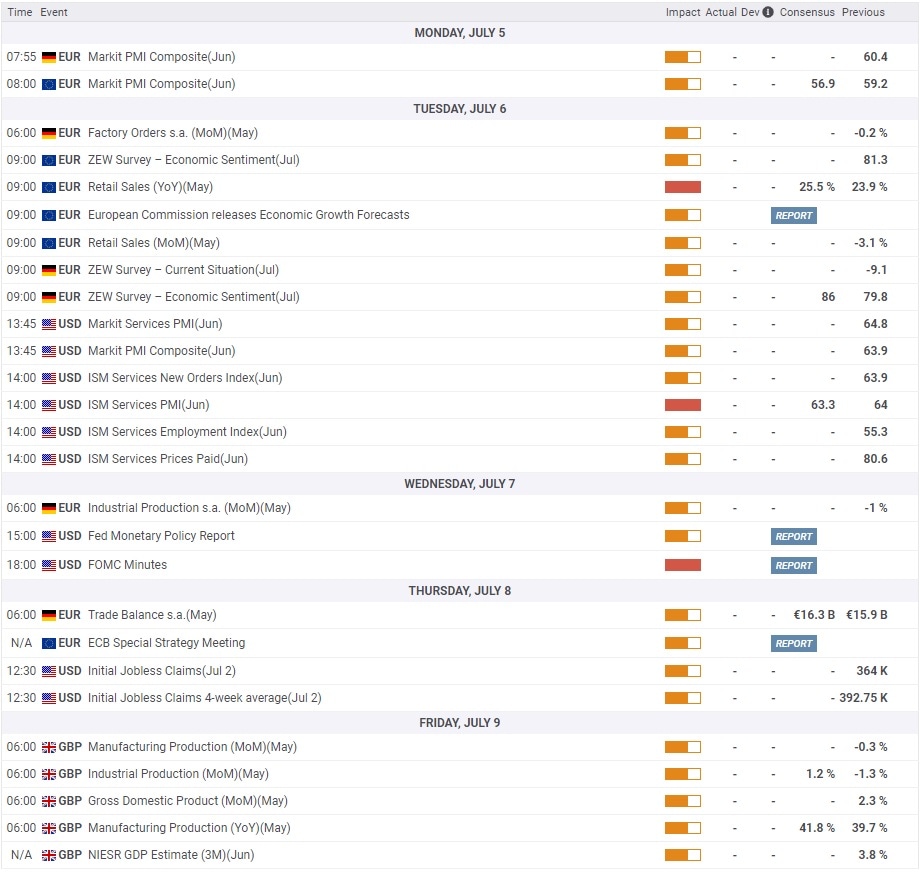Click the red impact indicator for Retail Sales YoY
The image size is (921, 872).
pos(682,186)
